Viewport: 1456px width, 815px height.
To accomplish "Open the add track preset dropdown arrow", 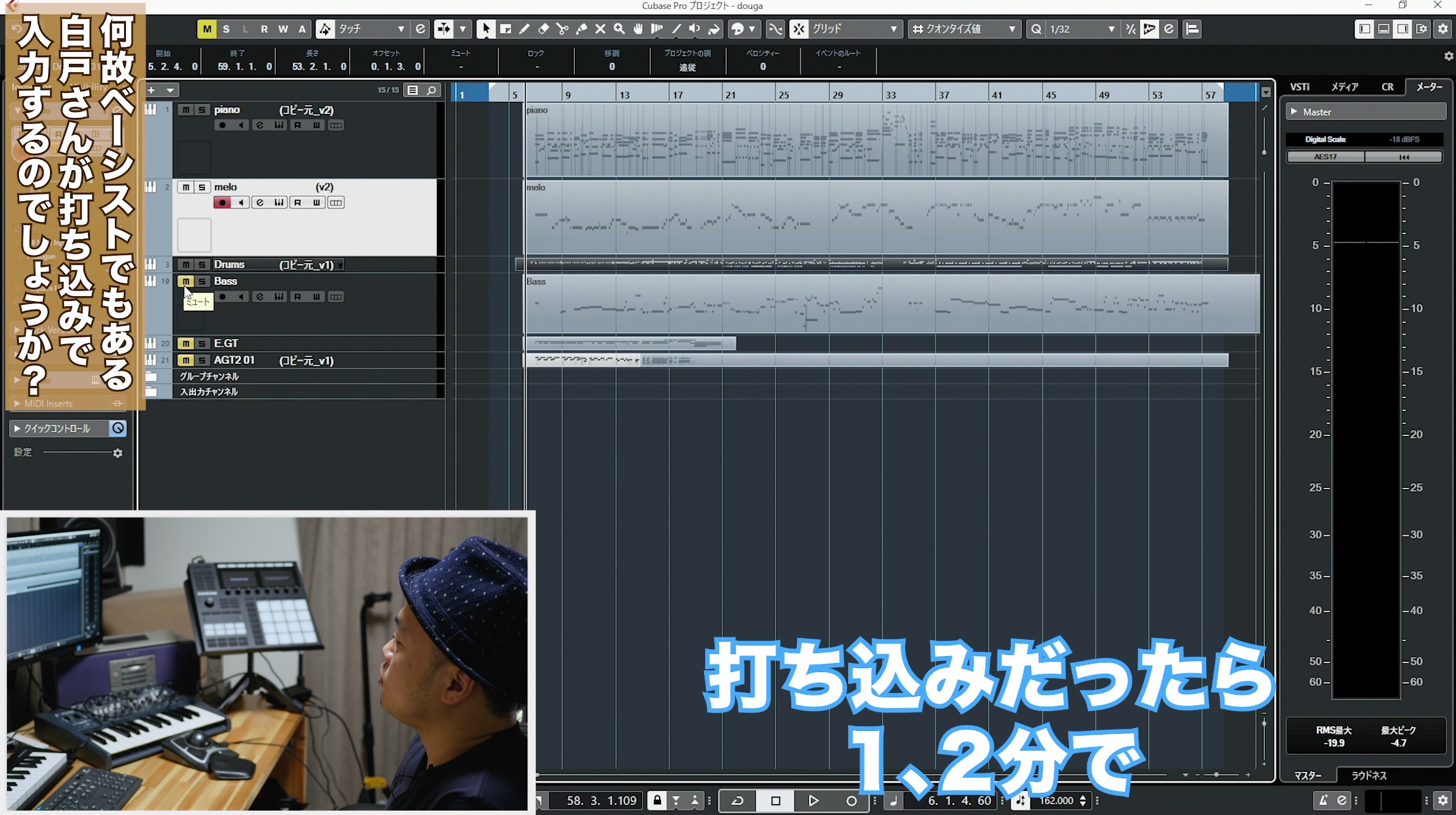I will [170, 90].
